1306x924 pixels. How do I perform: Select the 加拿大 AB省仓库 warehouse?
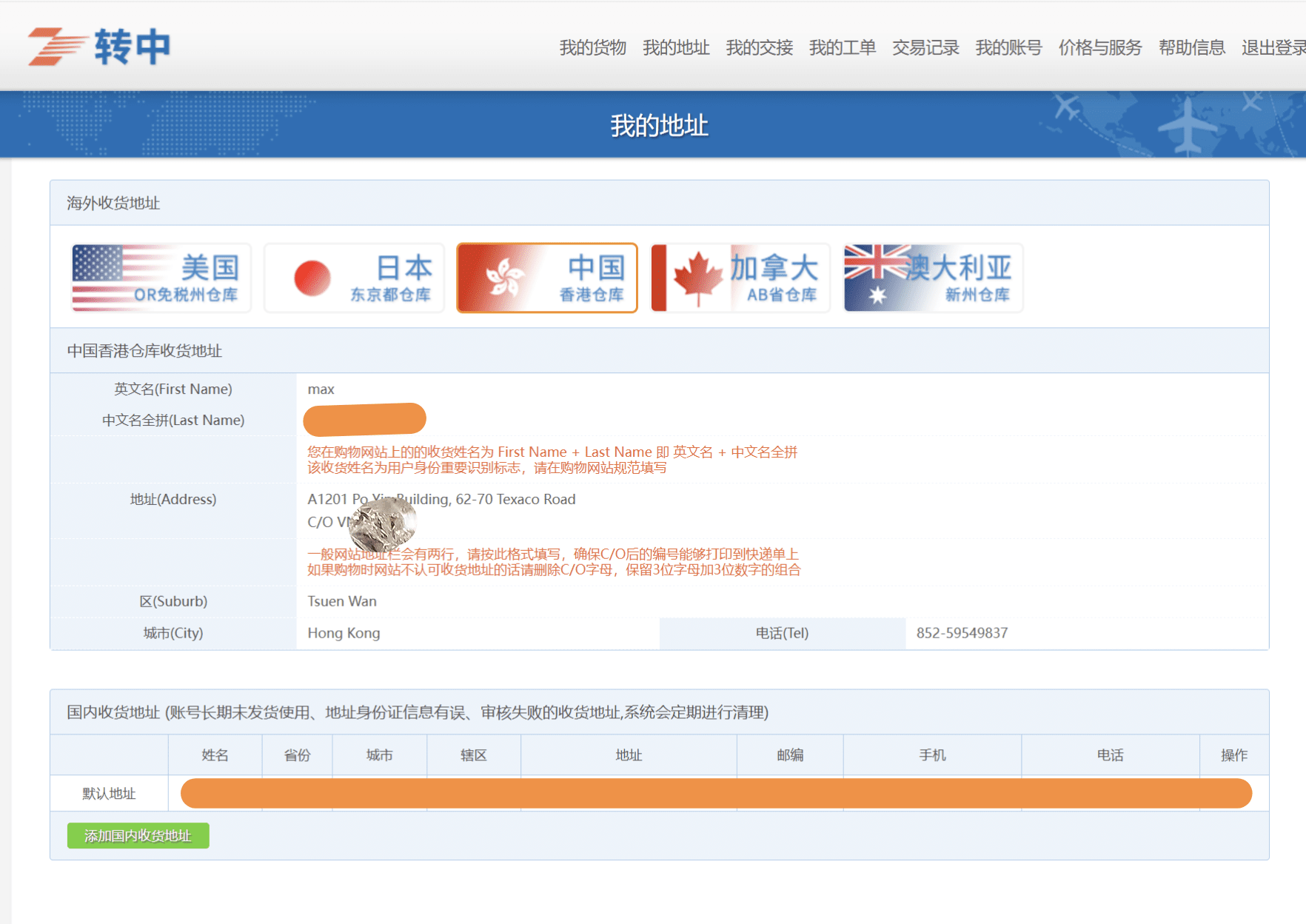click(740, 278)
